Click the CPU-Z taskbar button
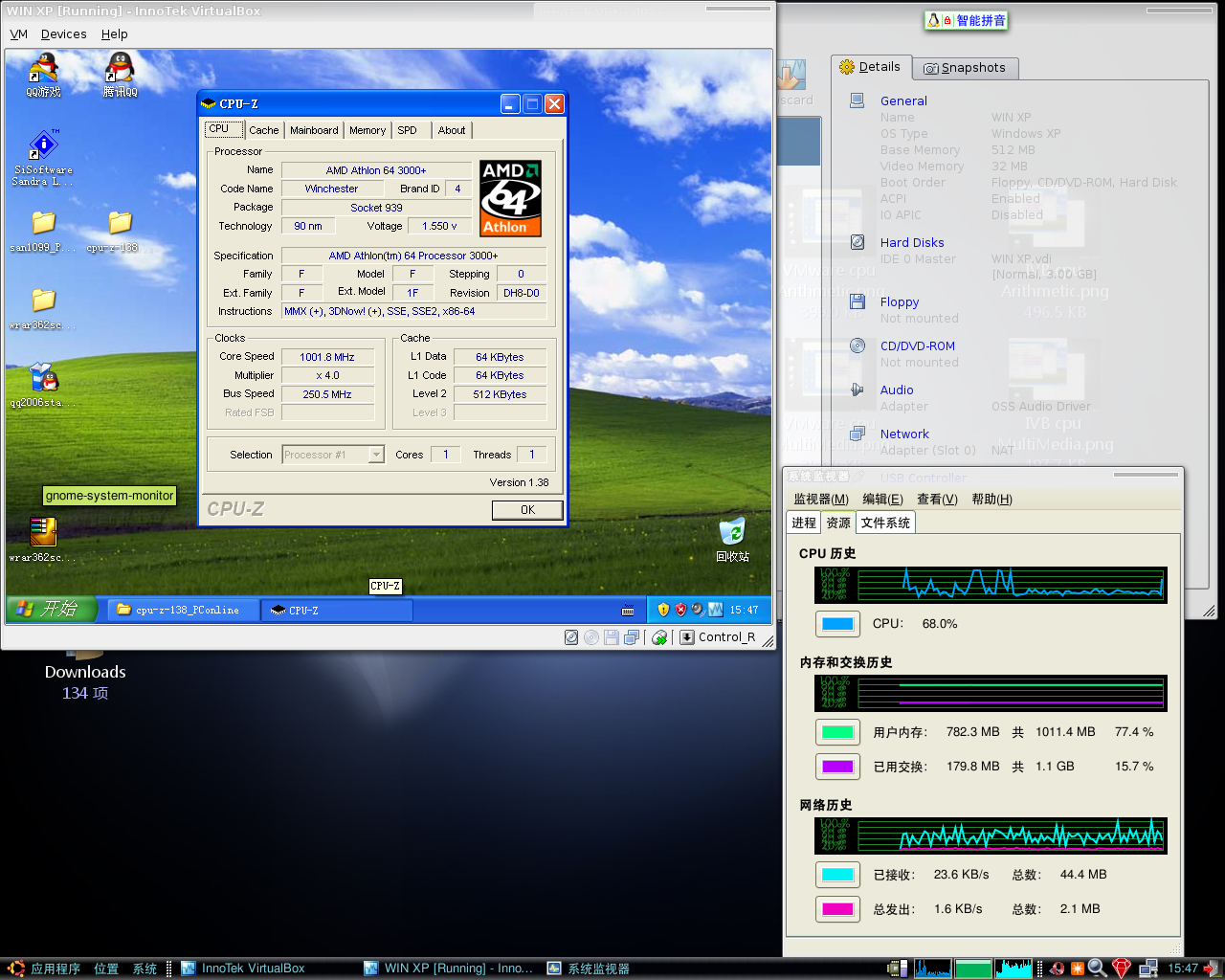Image resolution: width=1225 pixels, height=980 pixels. 337,610
